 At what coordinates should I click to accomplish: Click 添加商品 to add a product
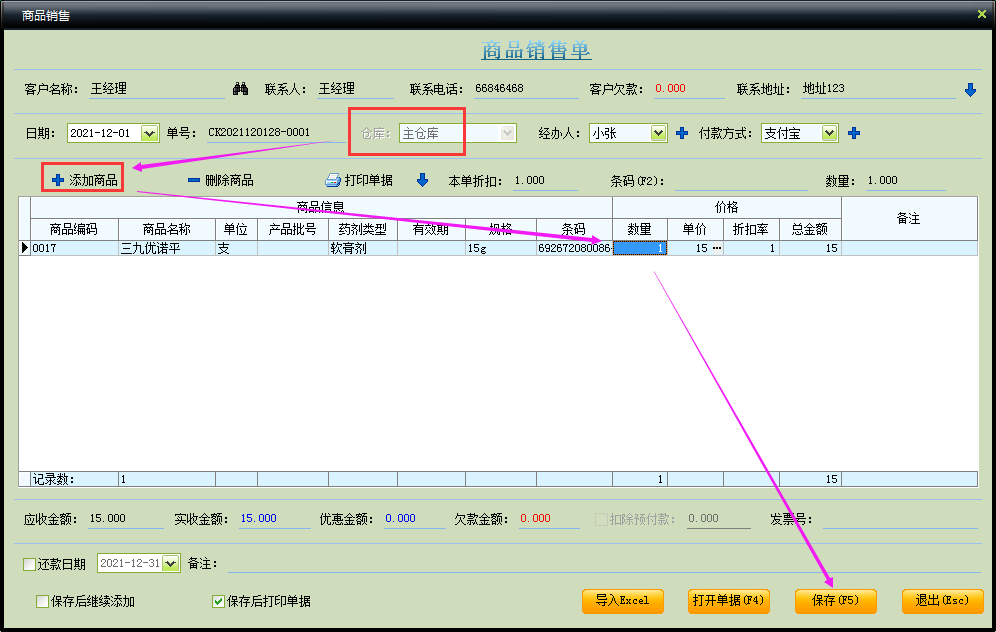(x=85, y=180)
